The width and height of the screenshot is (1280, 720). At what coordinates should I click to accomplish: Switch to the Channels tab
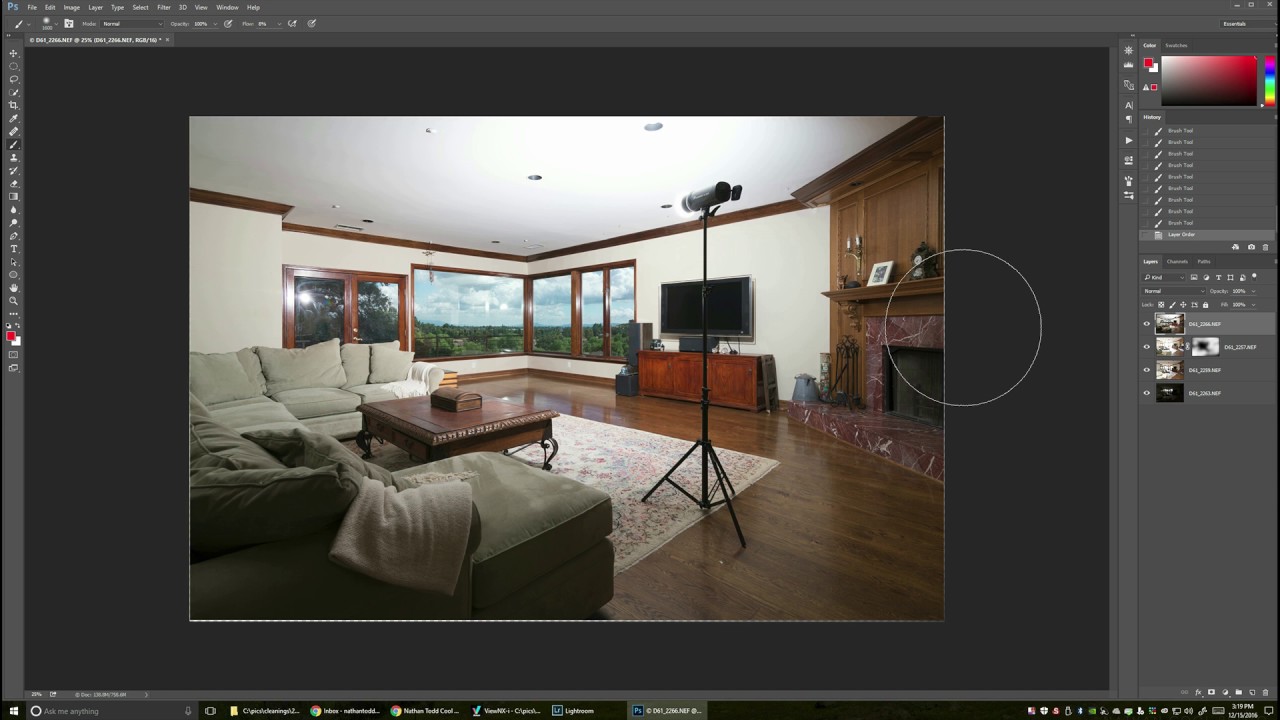[1177, 262]
